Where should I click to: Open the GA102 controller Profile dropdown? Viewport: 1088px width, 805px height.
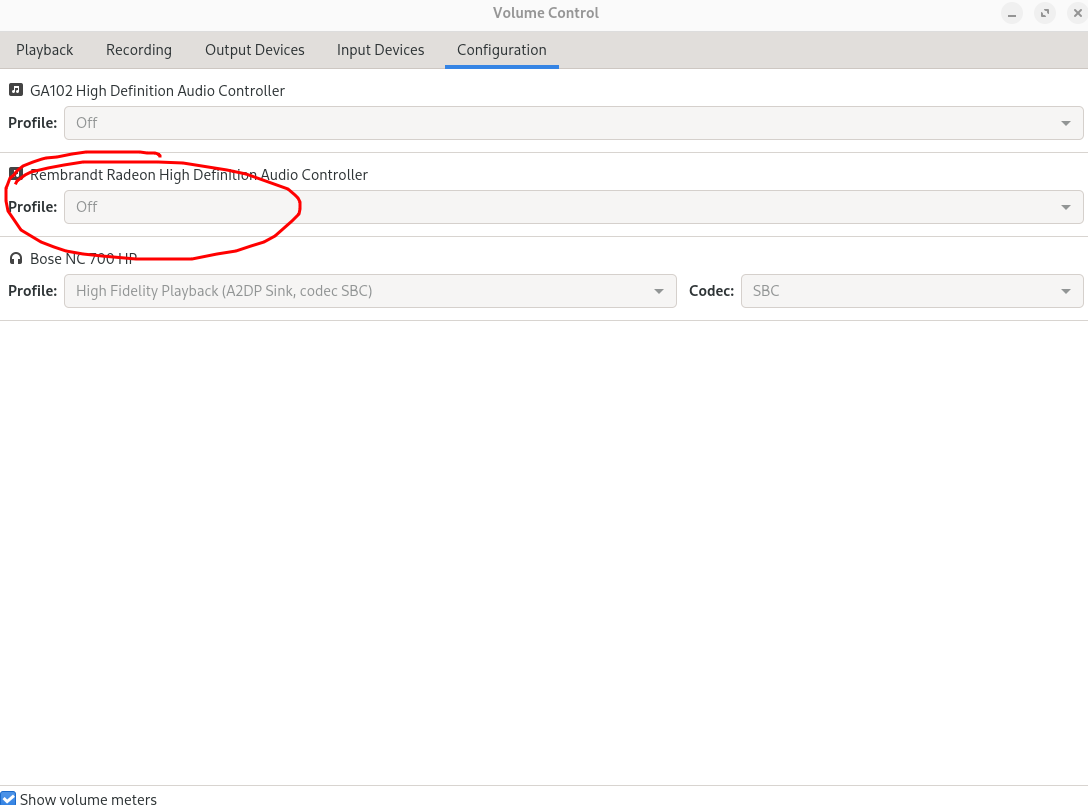pyautogui.click(x=573, y=123)
